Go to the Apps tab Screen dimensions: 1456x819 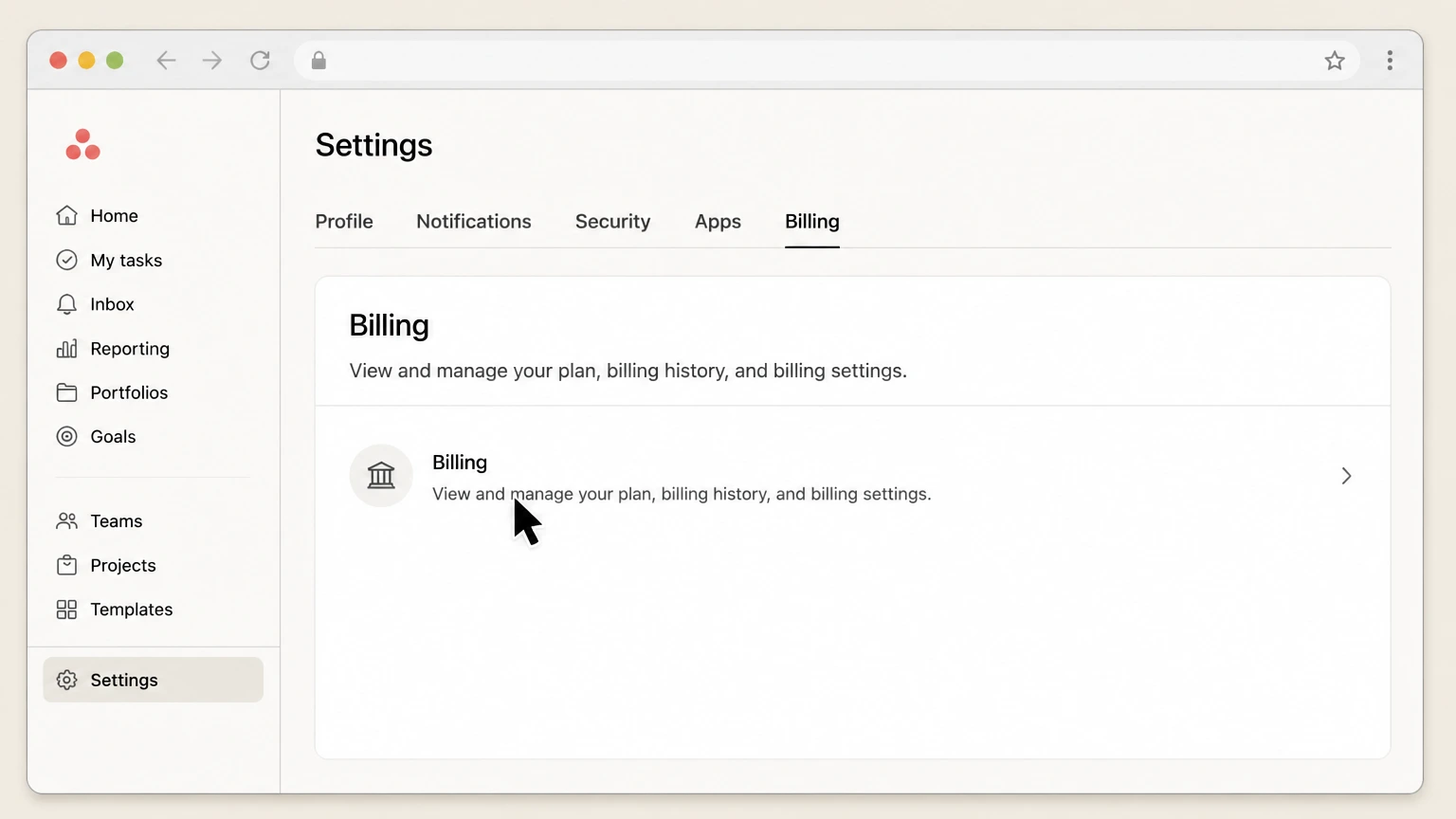(x=718, y=222)
